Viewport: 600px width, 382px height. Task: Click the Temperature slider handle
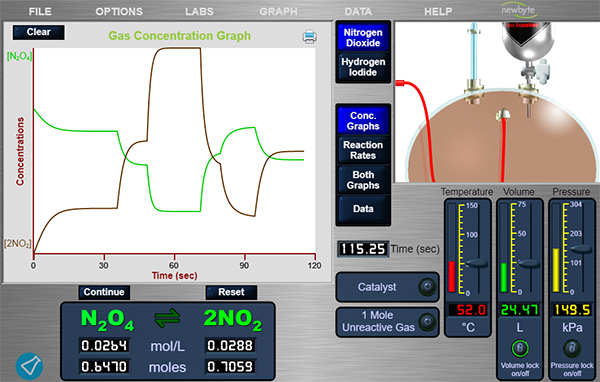click(476, 263)
